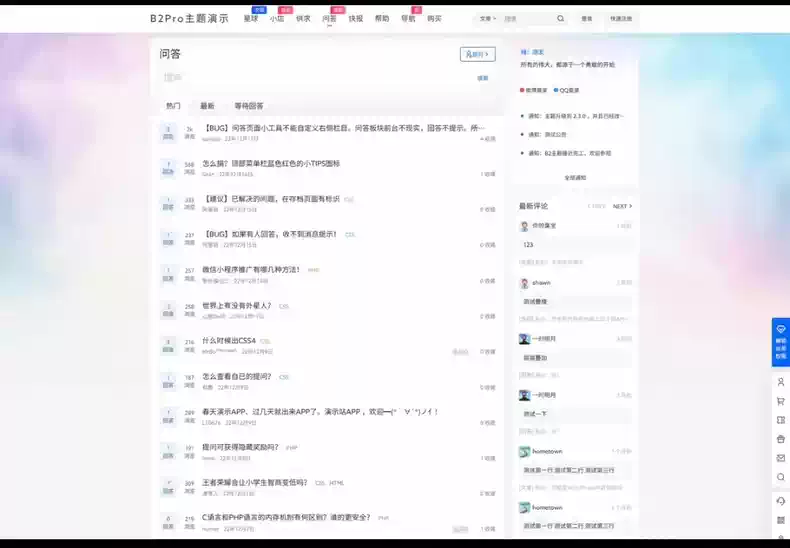Click avatar of the '测试一下' commenter
This screenshot has height=548, width=790.
coord(524,395)
